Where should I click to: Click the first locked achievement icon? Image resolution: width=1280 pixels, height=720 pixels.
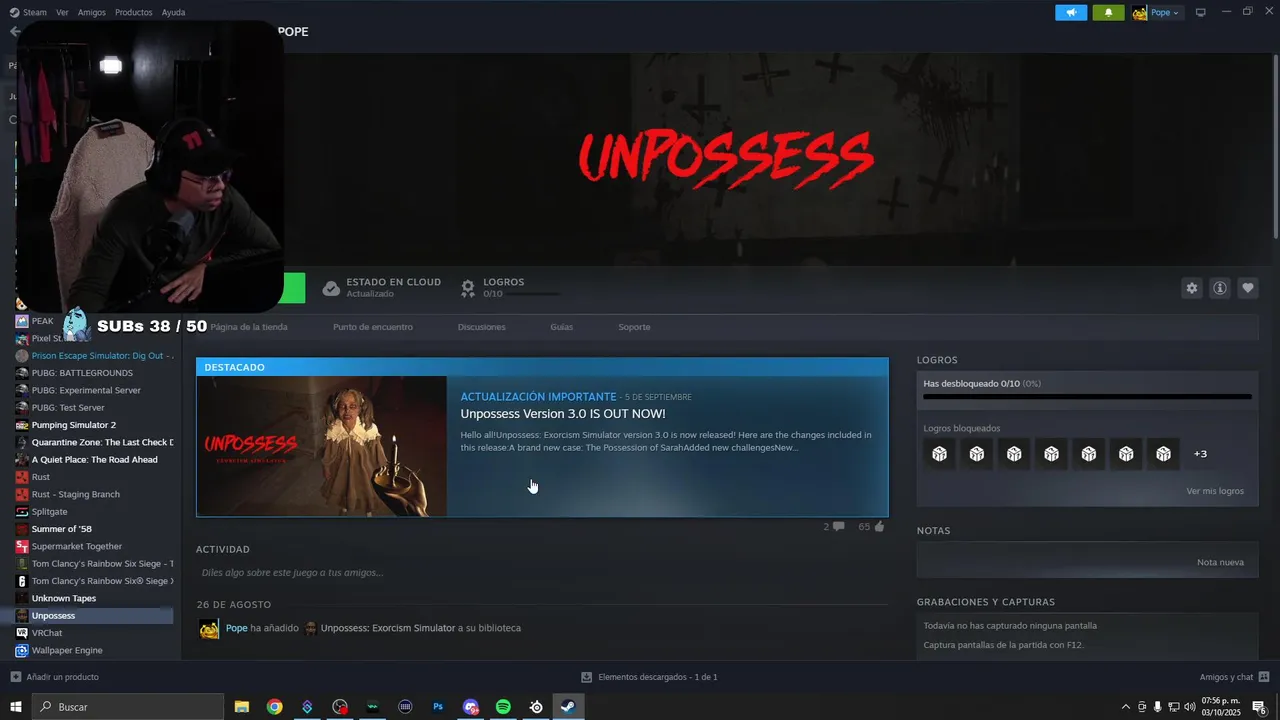(939, 454)
